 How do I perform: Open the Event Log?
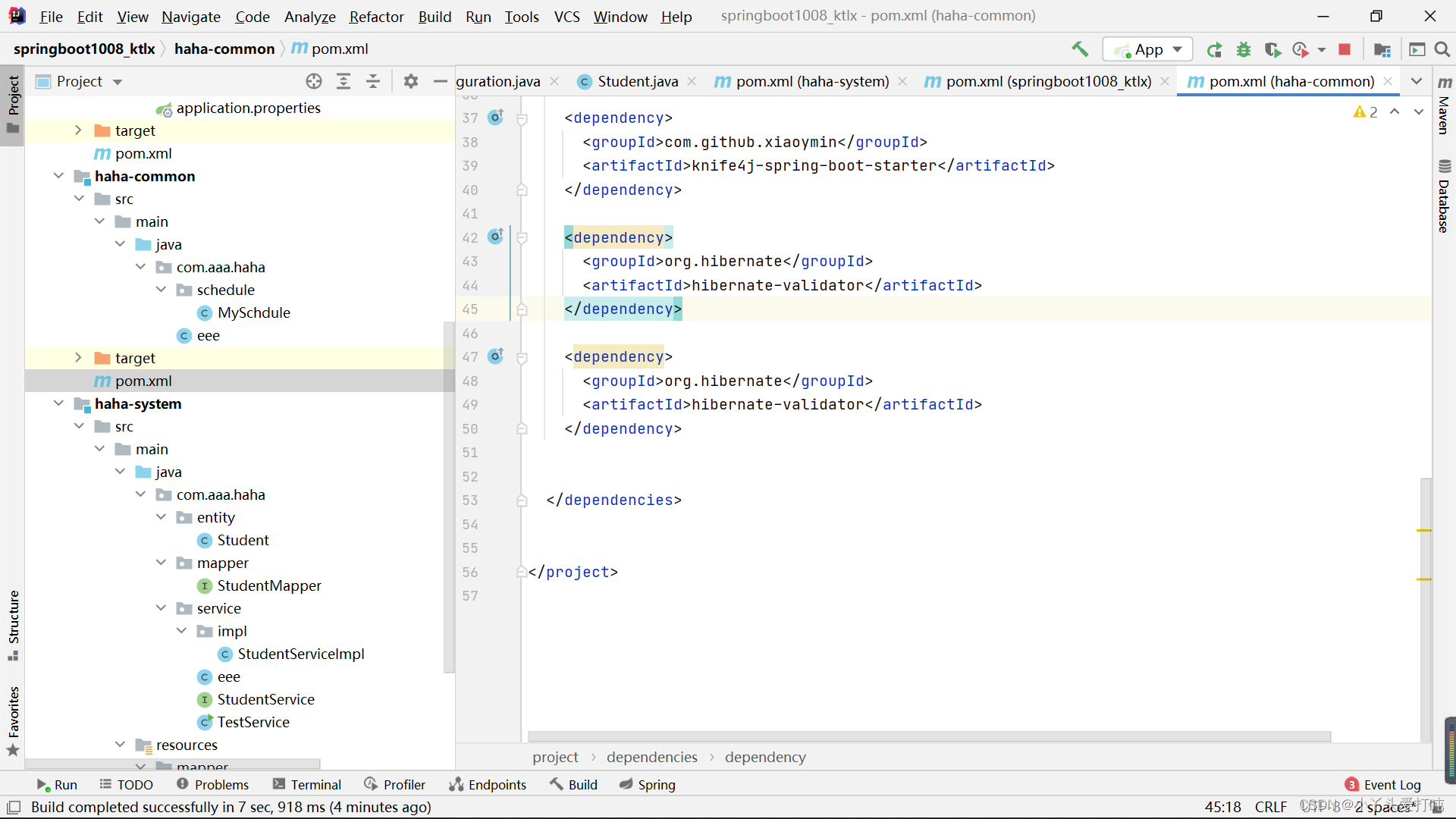click(1383, 785)
